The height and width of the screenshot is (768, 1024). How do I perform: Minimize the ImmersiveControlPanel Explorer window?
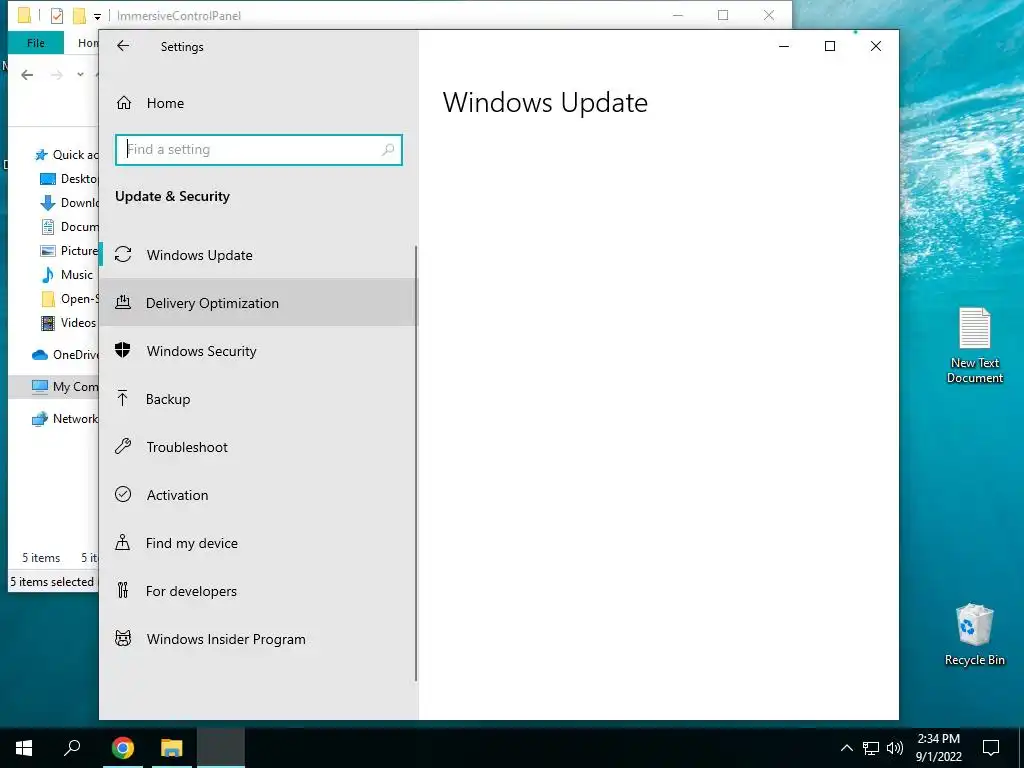click(x=678, y=15)
